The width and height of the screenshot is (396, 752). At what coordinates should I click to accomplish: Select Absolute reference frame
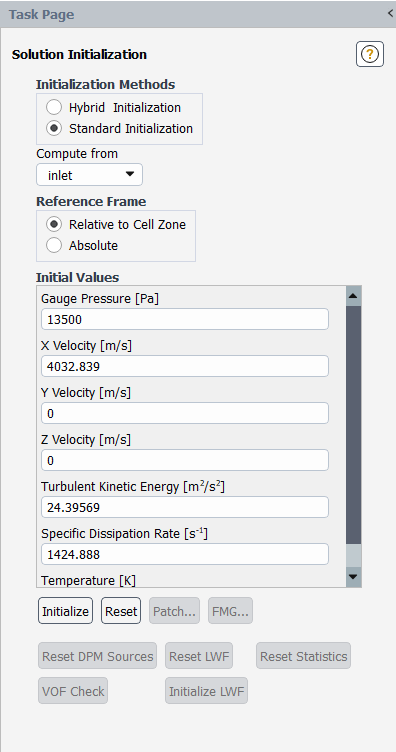tap(54, 246)
